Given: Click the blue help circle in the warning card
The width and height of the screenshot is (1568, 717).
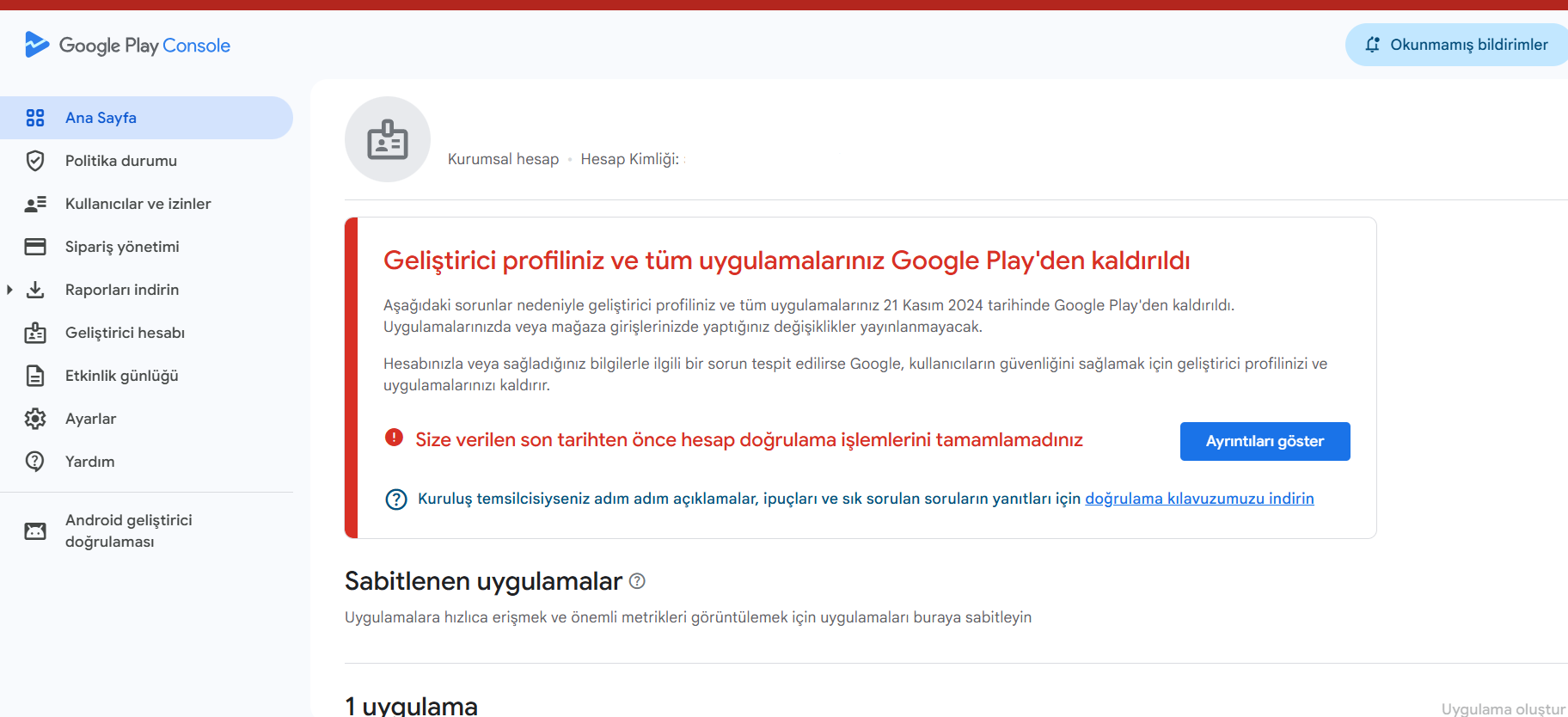Looking at the screenshot, I should click(396, 499).
